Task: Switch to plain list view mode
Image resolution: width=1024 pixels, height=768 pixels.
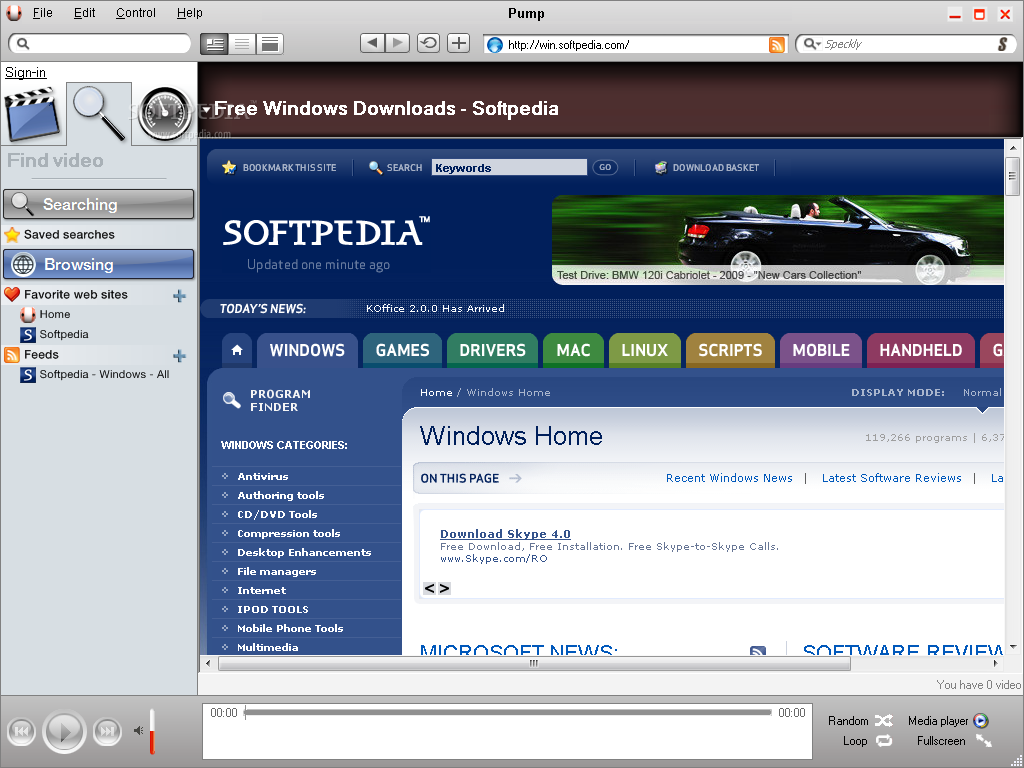Action: (242, 44)
